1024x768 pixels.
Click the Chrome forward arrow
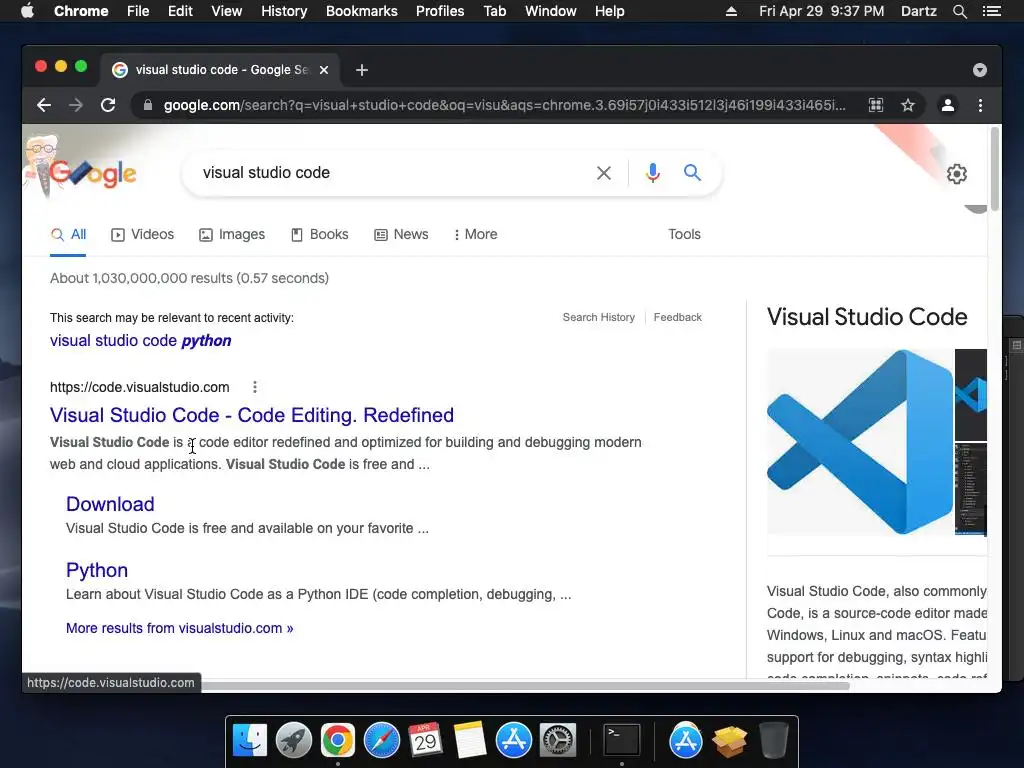click(x=76, y=105)
